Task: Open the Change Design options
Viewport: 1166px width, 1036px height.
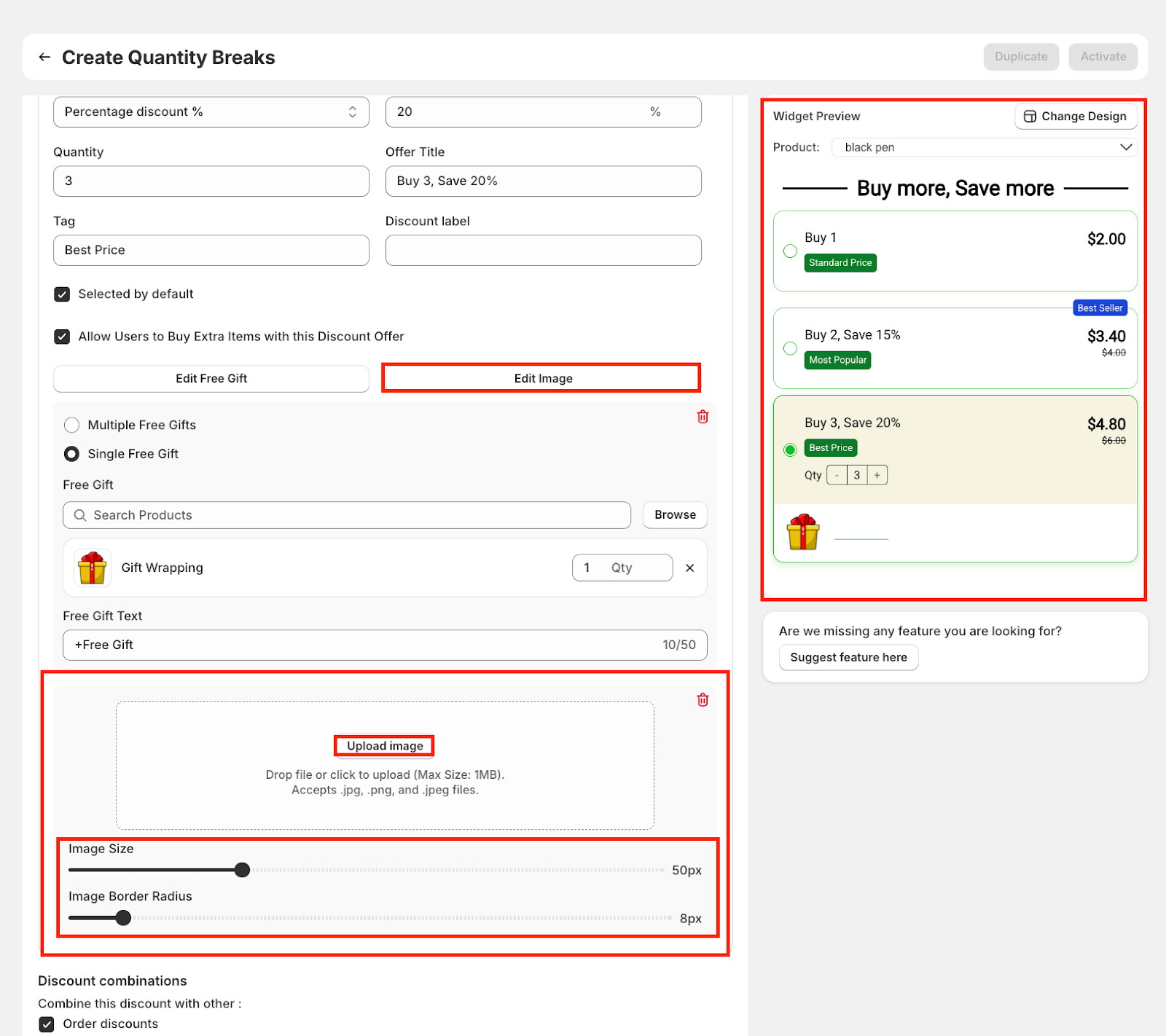Action: [1076, 117]
